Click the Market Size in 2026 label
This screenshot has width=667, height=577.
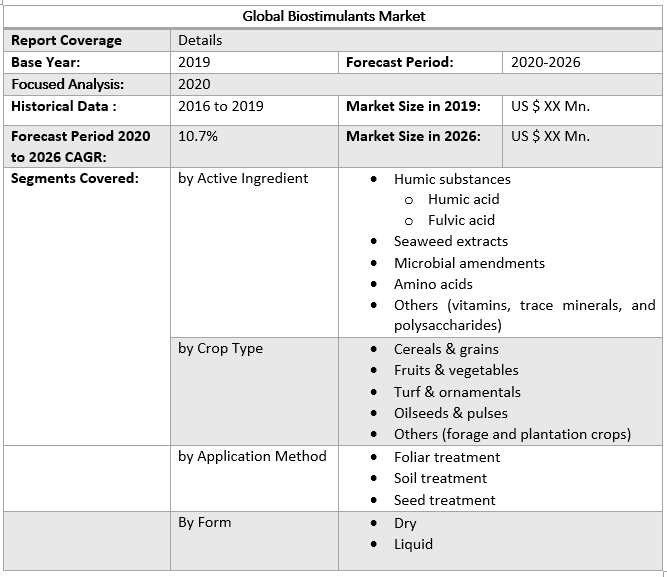click(x=413, y=136)
